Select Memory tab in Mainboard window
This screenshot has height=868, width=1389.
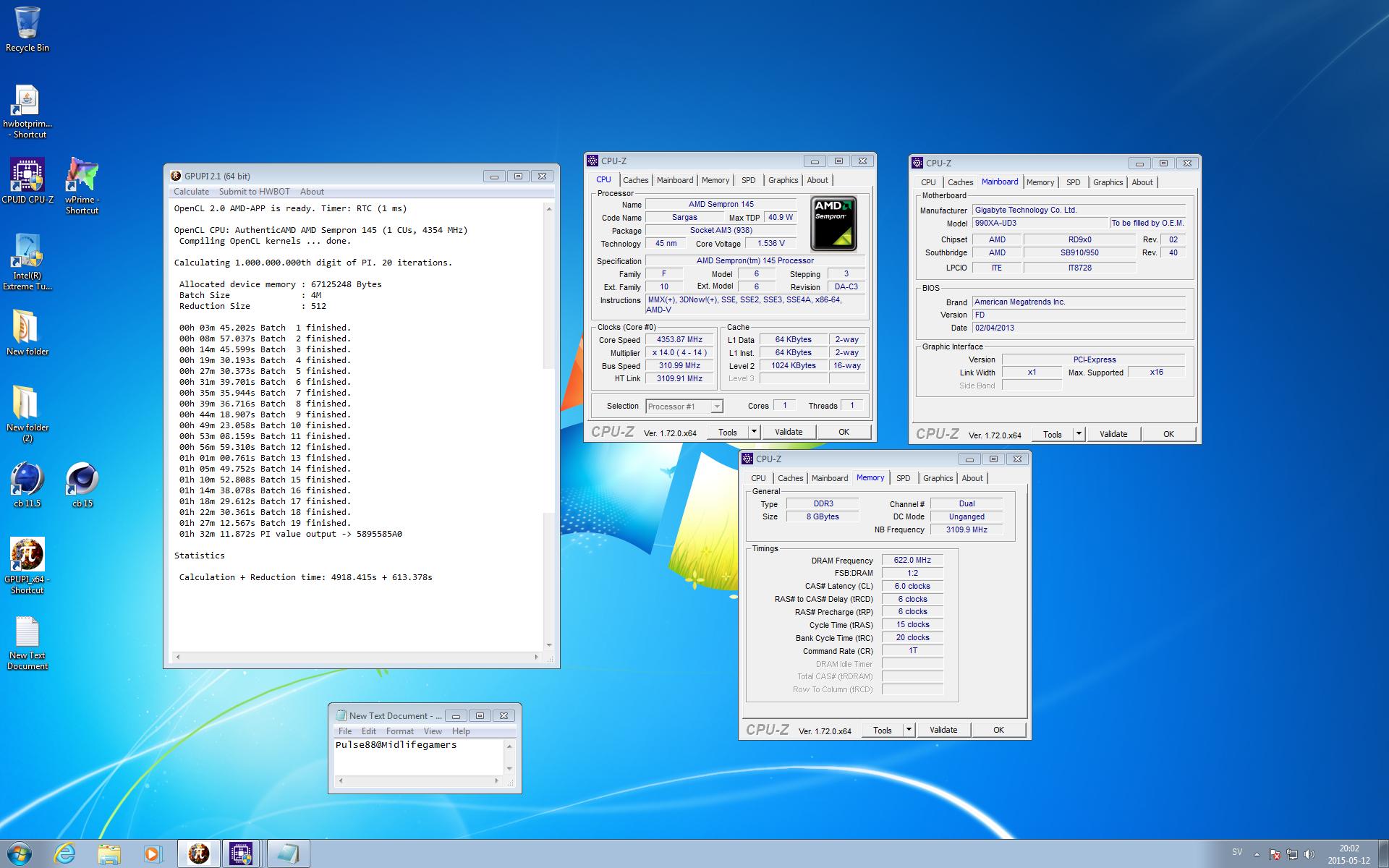[1040, 182]
